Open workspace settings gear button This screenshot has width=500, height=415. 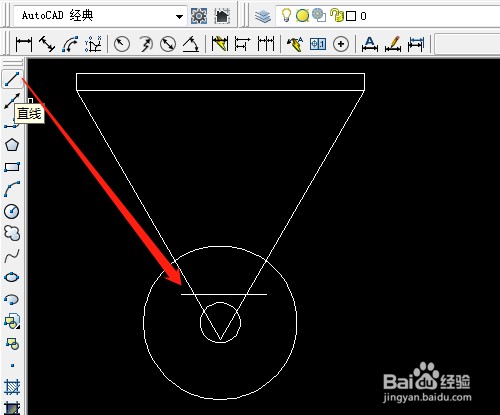click(x=199, y=16)
